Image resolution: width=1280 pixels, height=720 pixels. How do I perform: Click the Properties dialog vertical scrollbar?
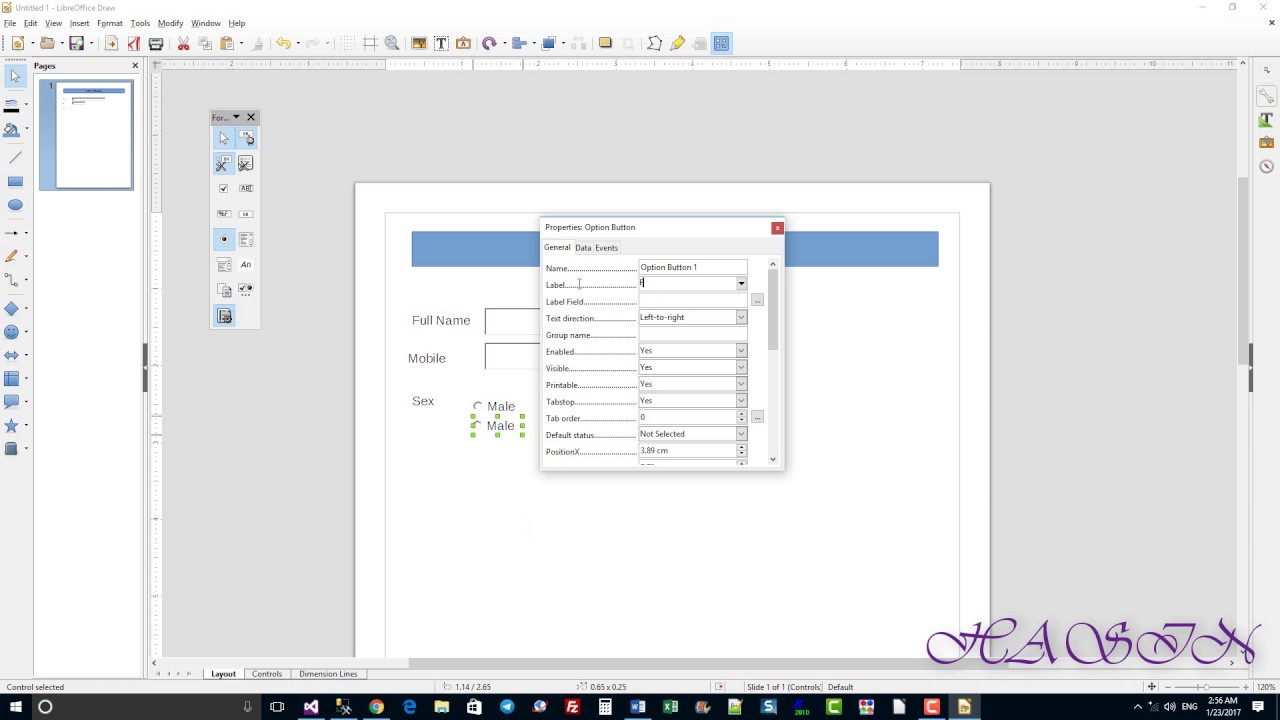pyautogui.click(x=773, y=361)
